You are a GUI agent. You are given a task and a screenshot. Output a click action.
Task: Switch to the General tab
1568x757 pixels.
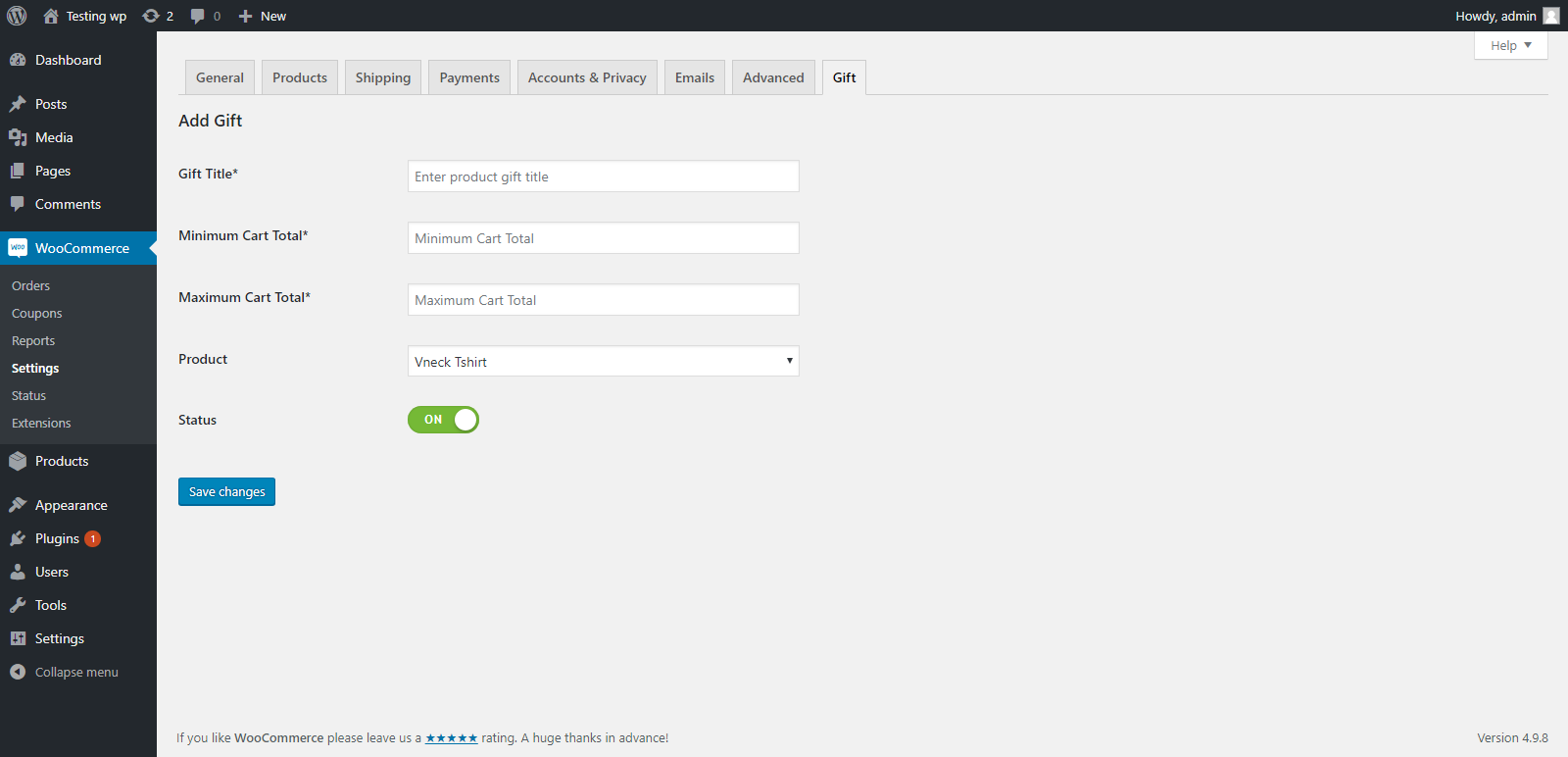click(x=220, y=77)
